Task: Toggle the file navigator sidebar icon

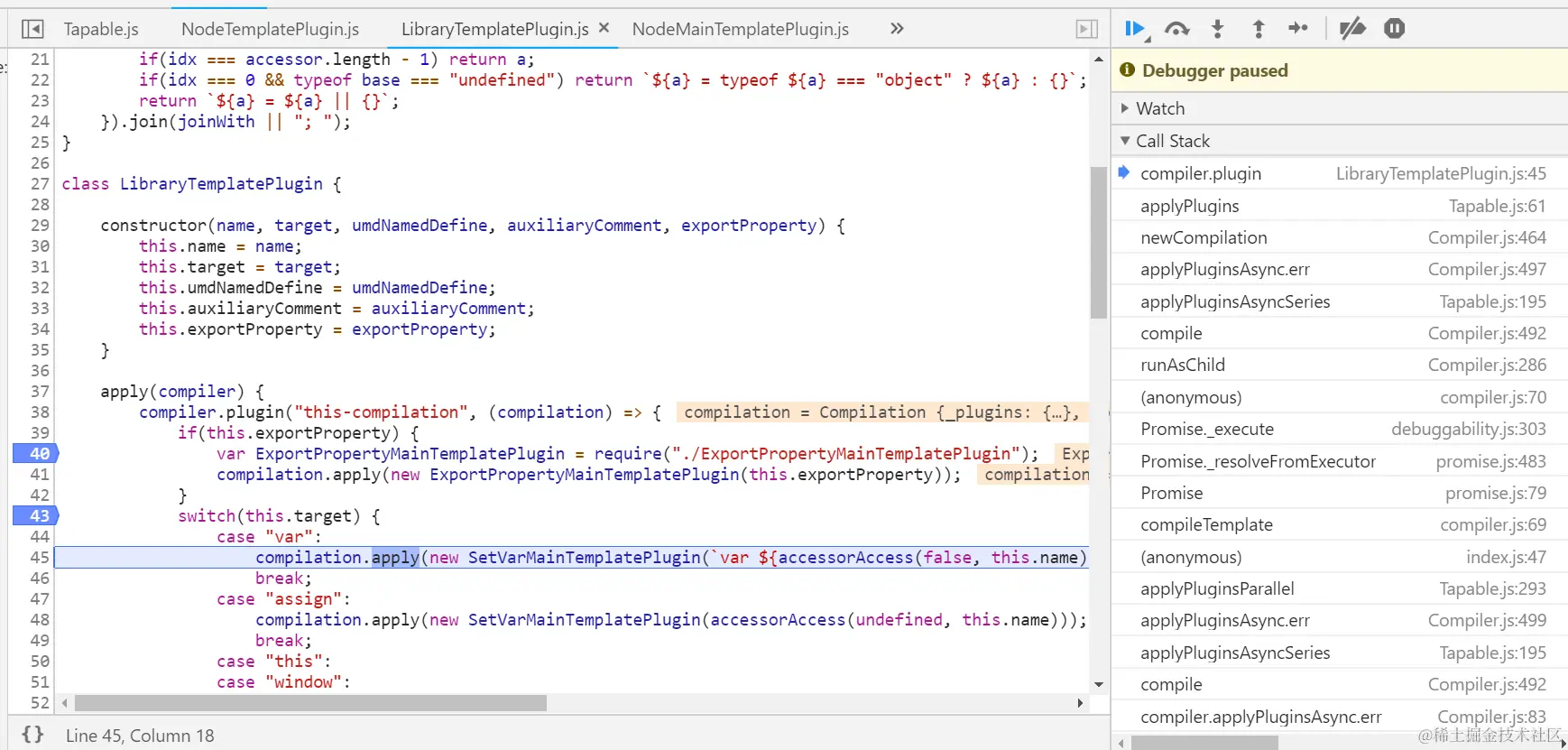Action: coord(32,29)
